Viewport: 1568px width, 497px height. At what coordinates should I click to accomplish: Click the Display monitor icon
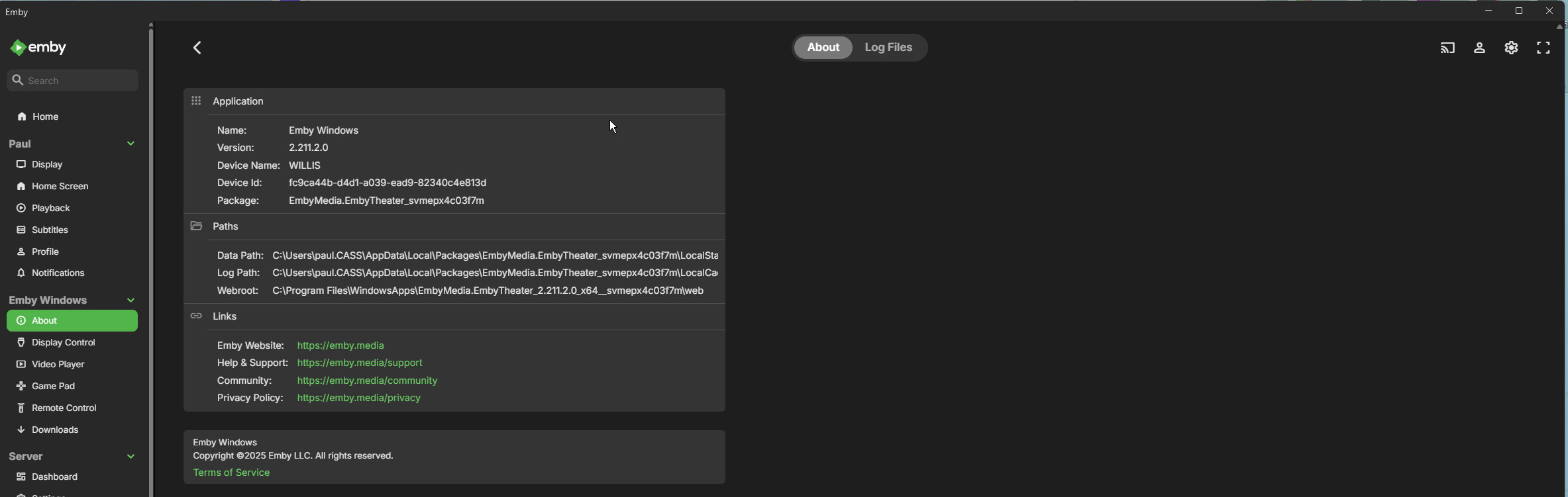[x=22, y=165]
